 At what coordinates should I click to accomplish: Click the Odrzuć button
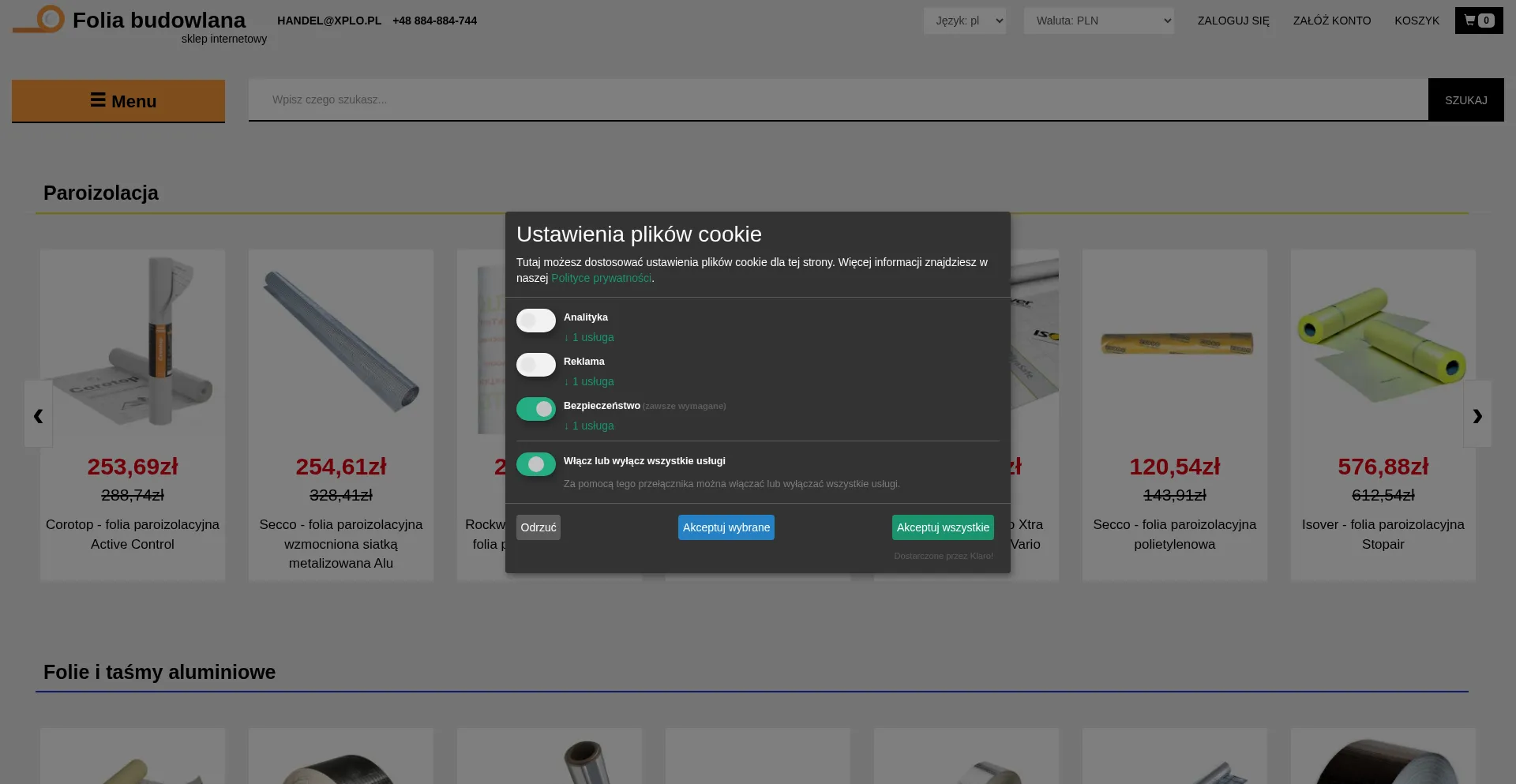pyautogui.click(x=538, y=527)
